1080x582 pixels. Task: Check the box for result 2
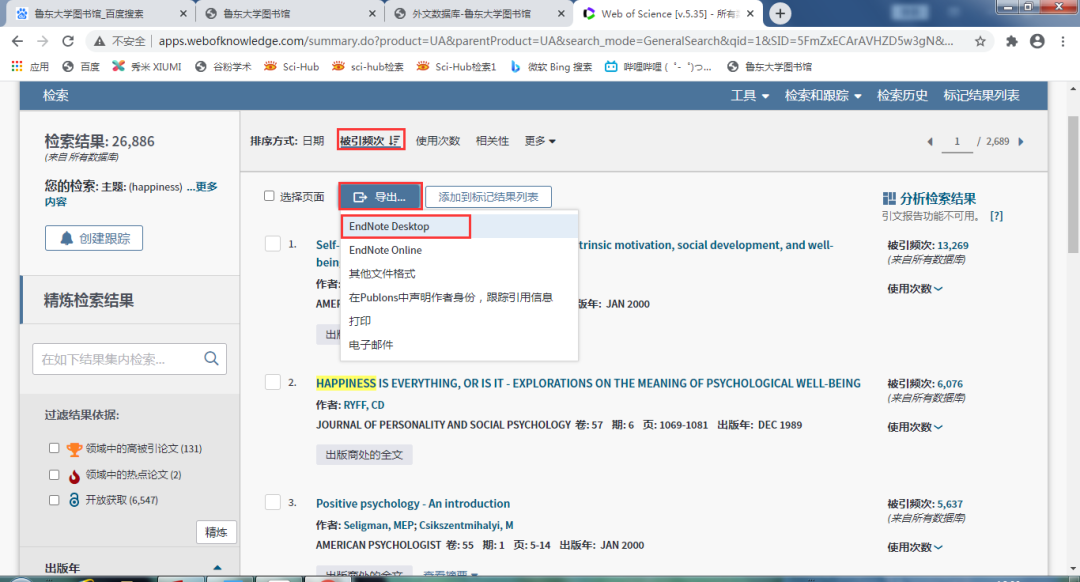tap(273, 382)
